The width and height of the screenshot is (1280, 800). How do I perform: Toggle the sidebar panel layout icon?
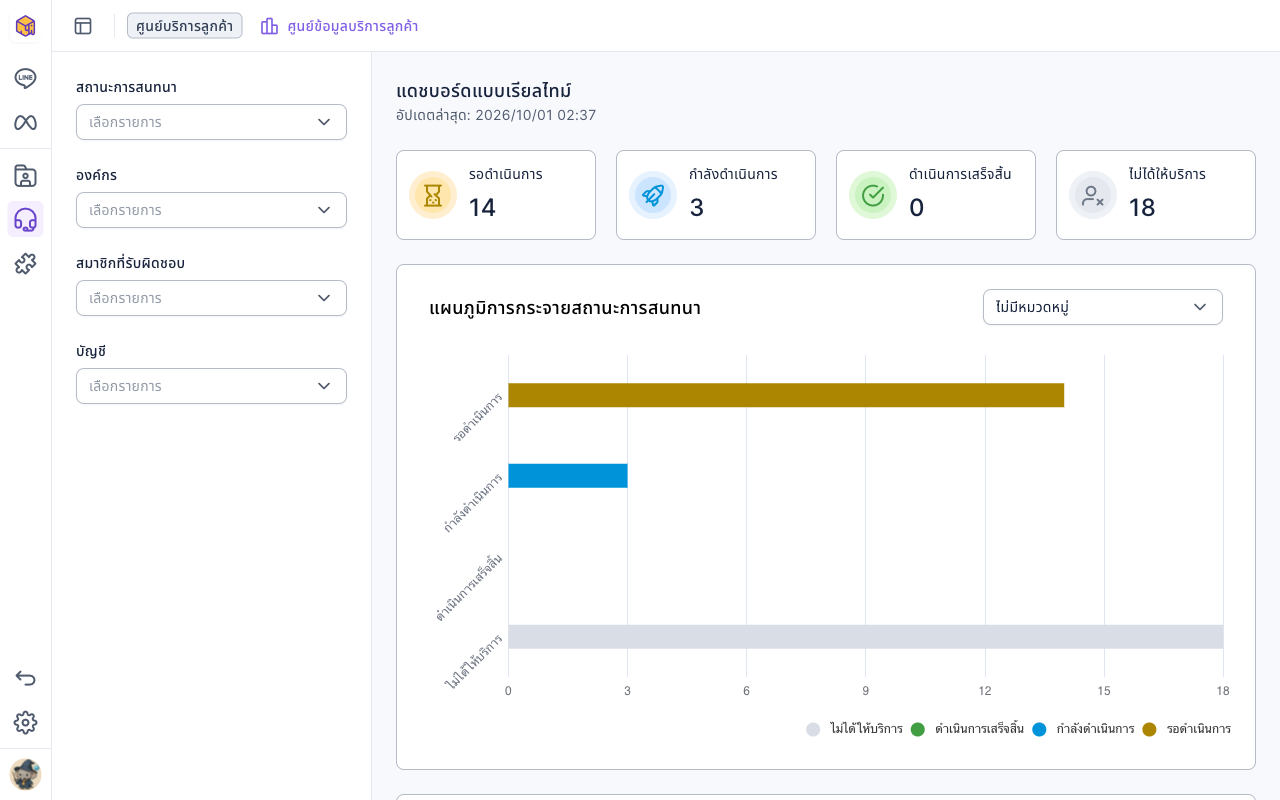(x=83, y=26)
